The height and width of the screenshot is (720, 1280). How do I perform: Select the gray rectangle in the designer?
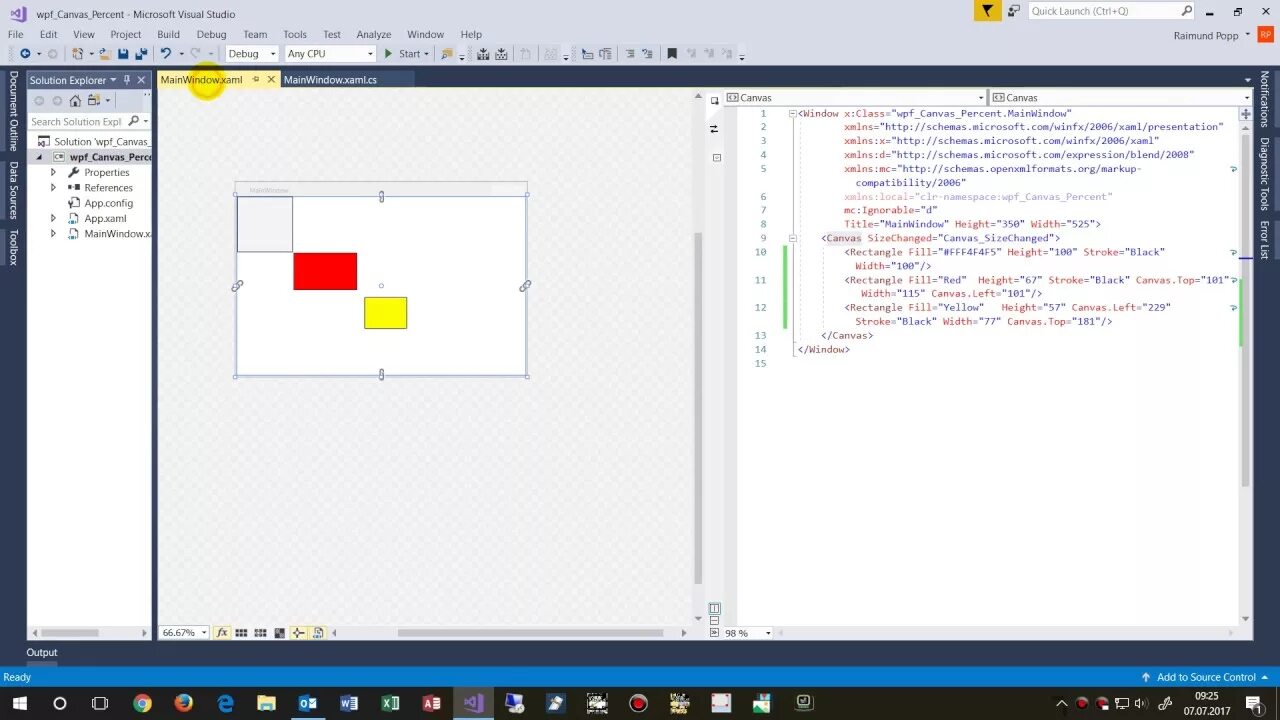coord(265,224)
